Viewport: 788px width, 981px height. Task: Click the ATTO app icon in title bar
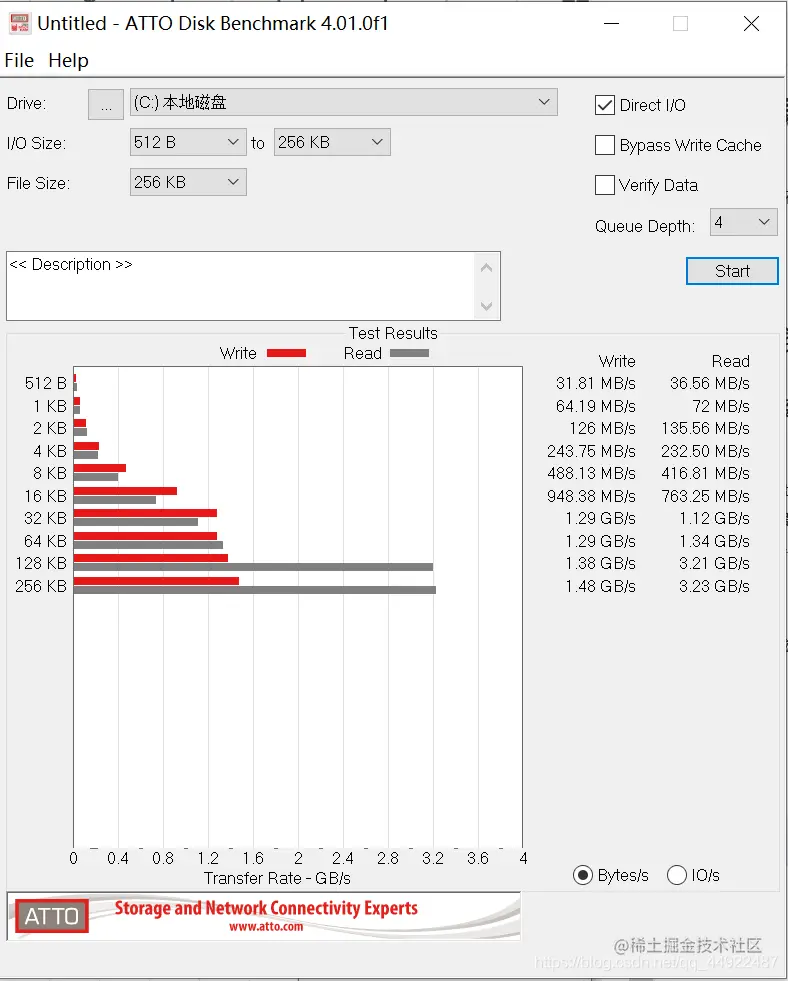19,24
